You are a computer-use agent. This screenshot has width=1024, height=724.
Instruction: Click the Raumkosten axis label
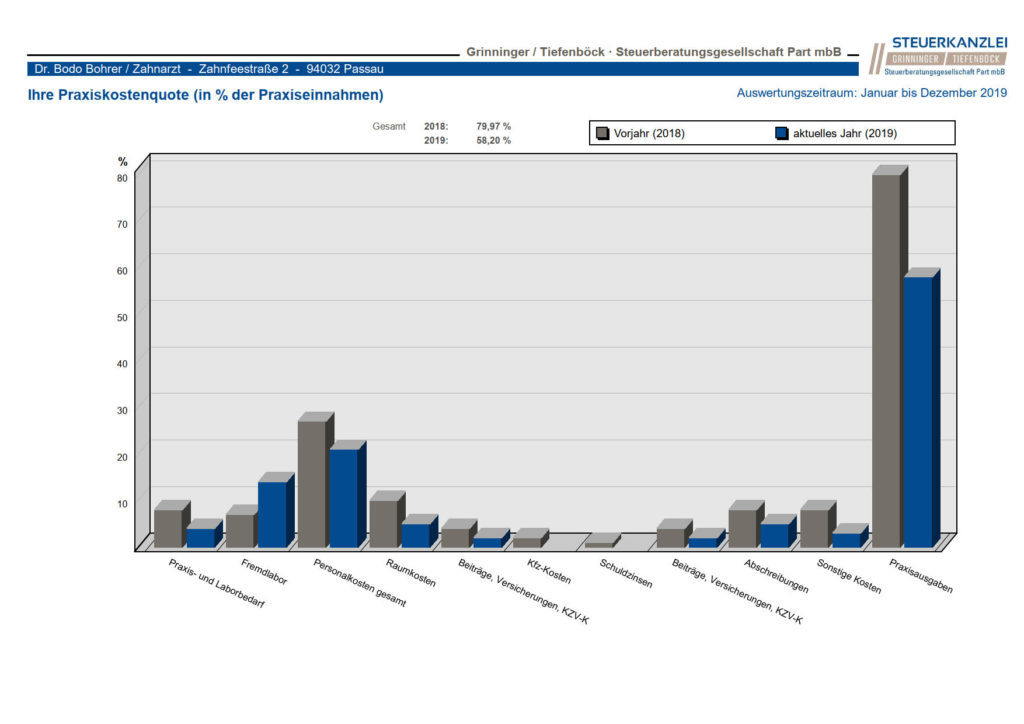tap(411, 573)
